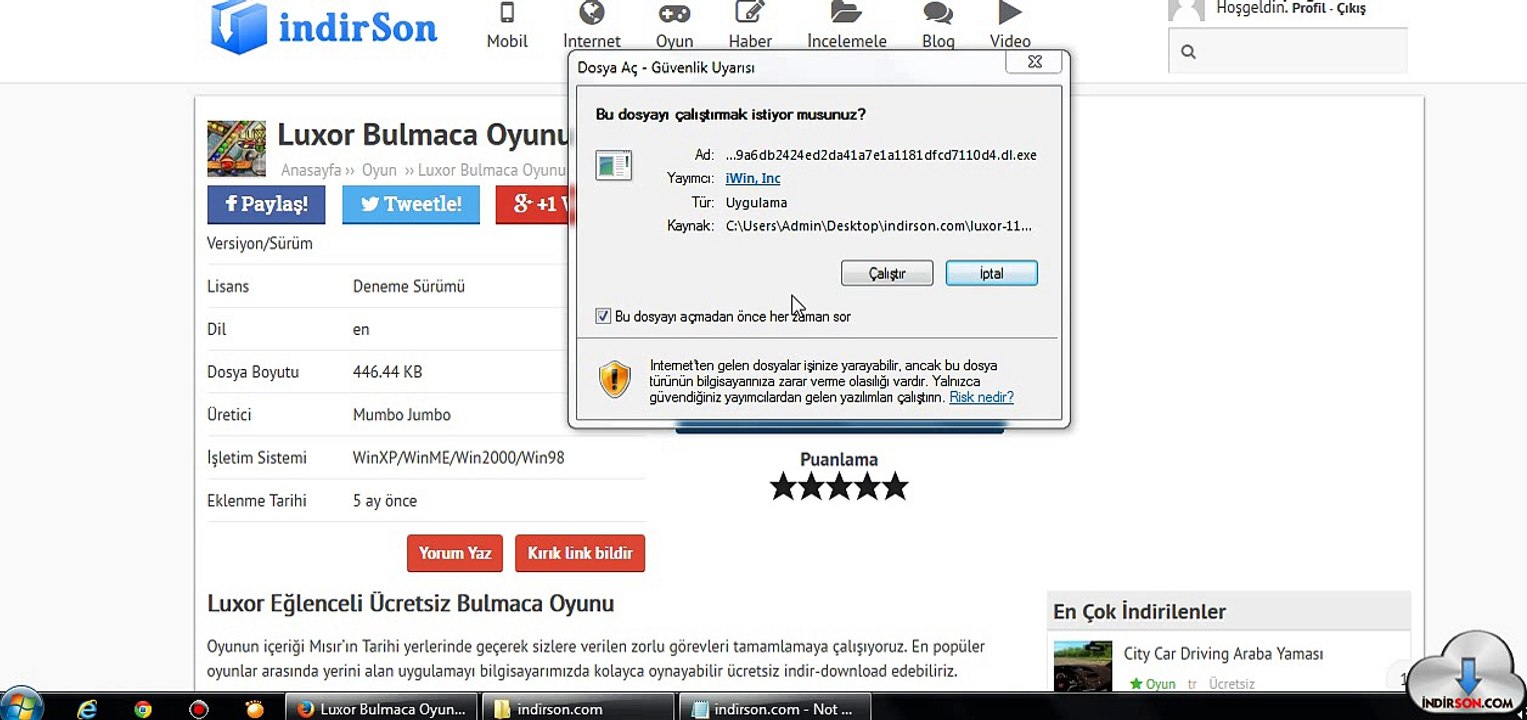Open the iWin, Inc publisher link
Viewport: 1527px width, 720px height.
coord(753,178)
